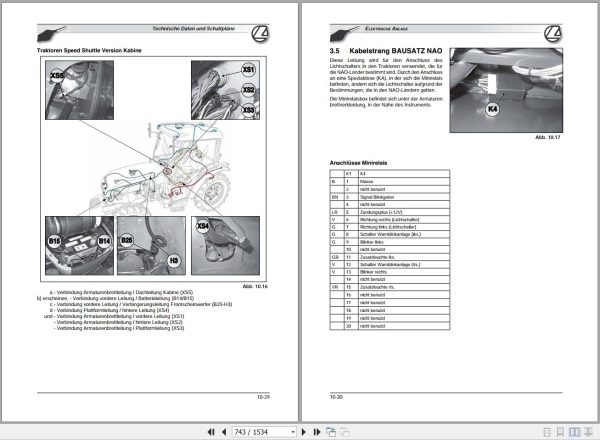Click the legend line ending '(XS4)'
The image size is (600, 440).
click(109, 310)
